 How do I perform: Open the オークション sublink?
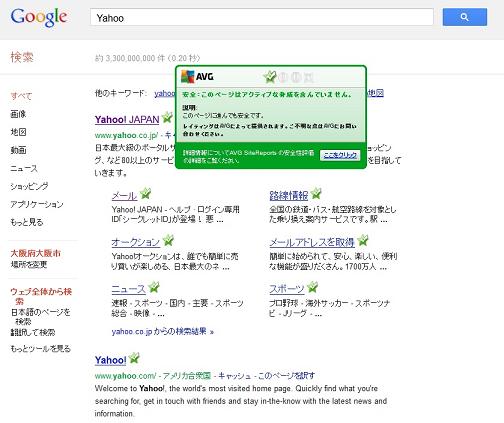tap(136, 242)
